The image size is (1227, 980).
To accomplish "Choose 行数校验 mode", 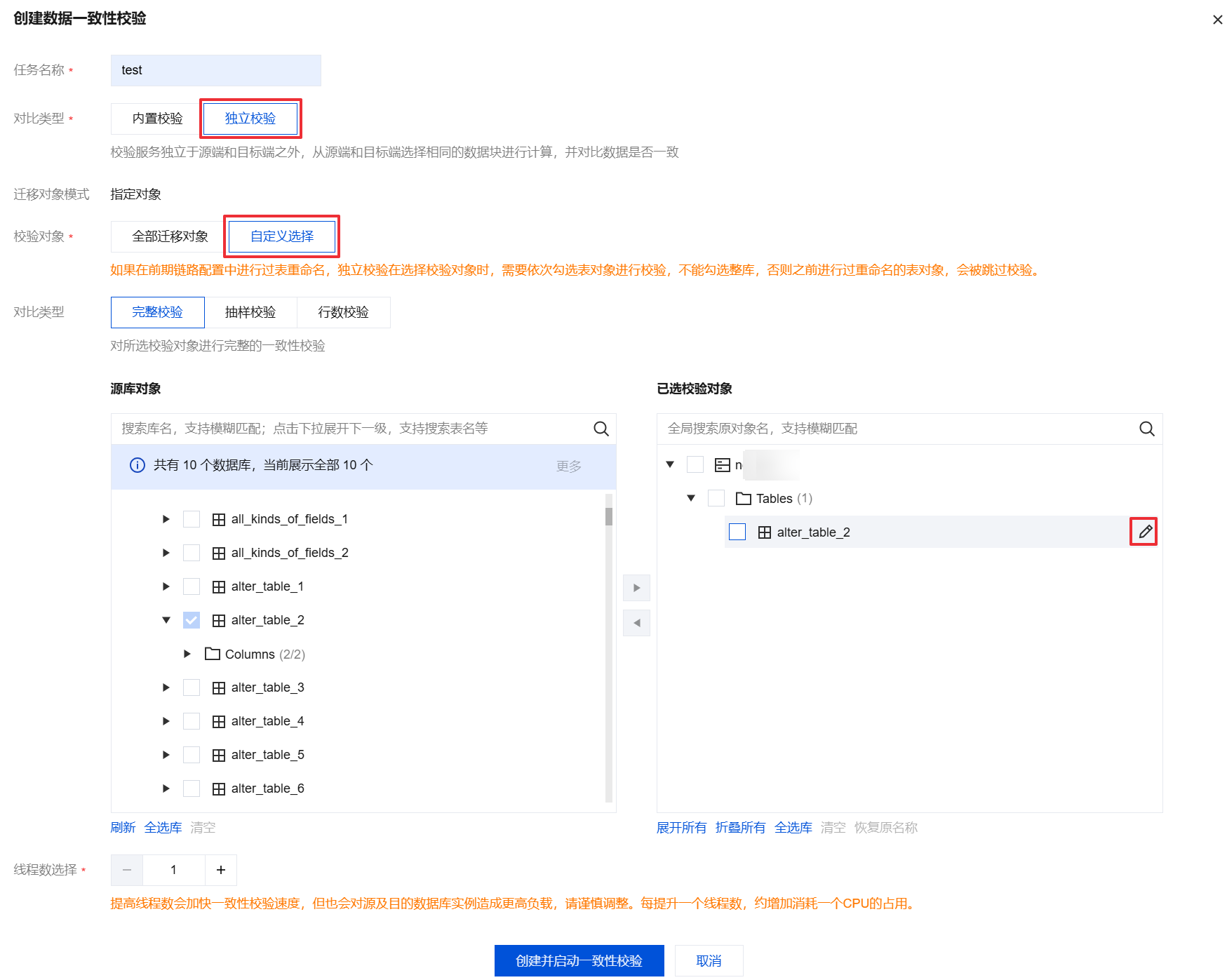I will point(343,312).
